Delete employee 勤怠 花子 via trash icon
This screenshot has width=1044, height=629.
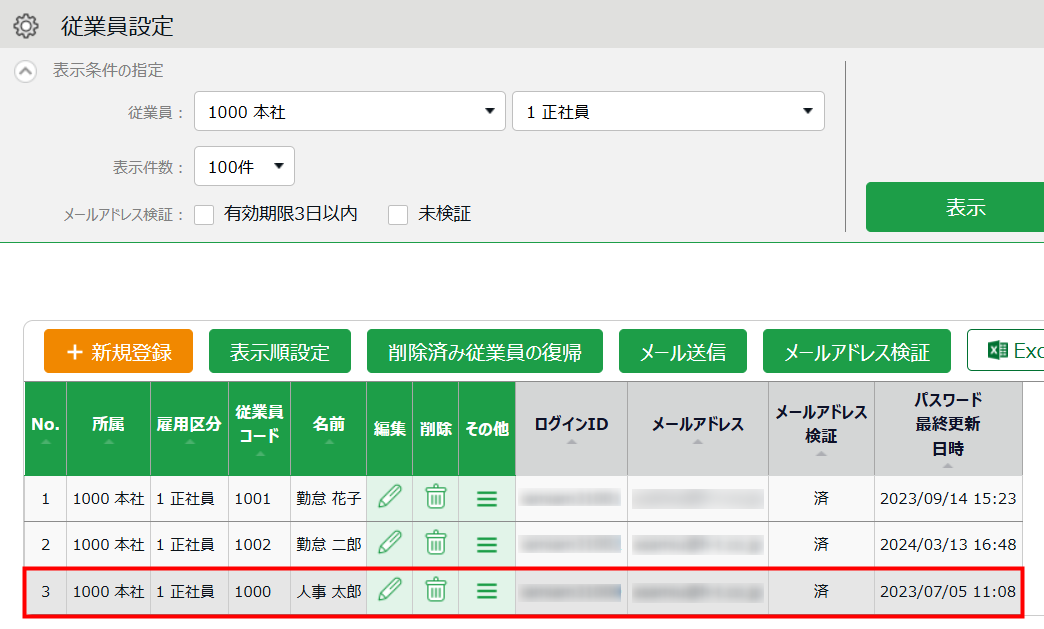coord(435,498)
